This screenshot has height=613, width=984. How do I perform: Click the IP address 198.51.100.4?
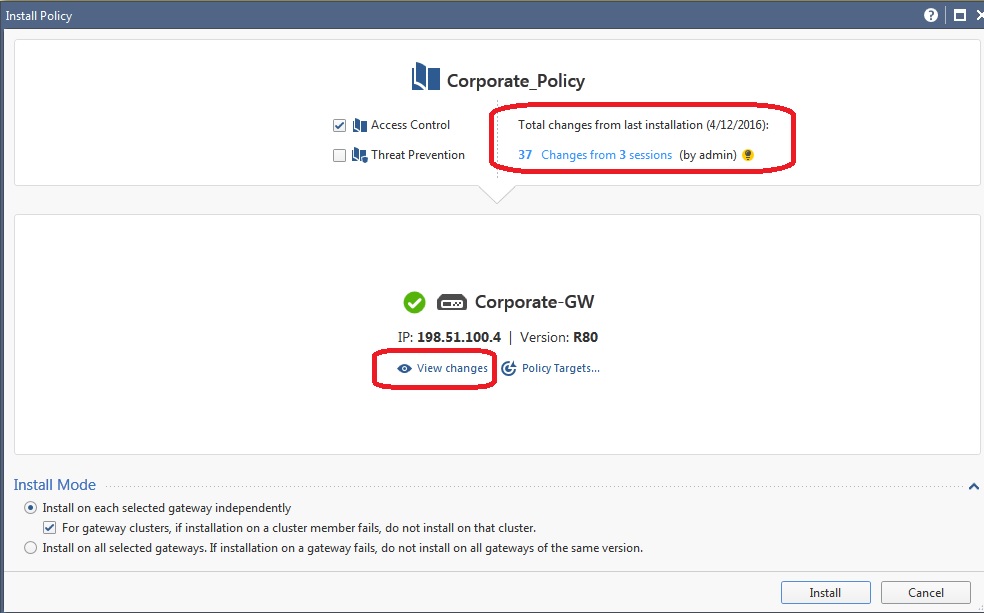(x=459, y=338)
